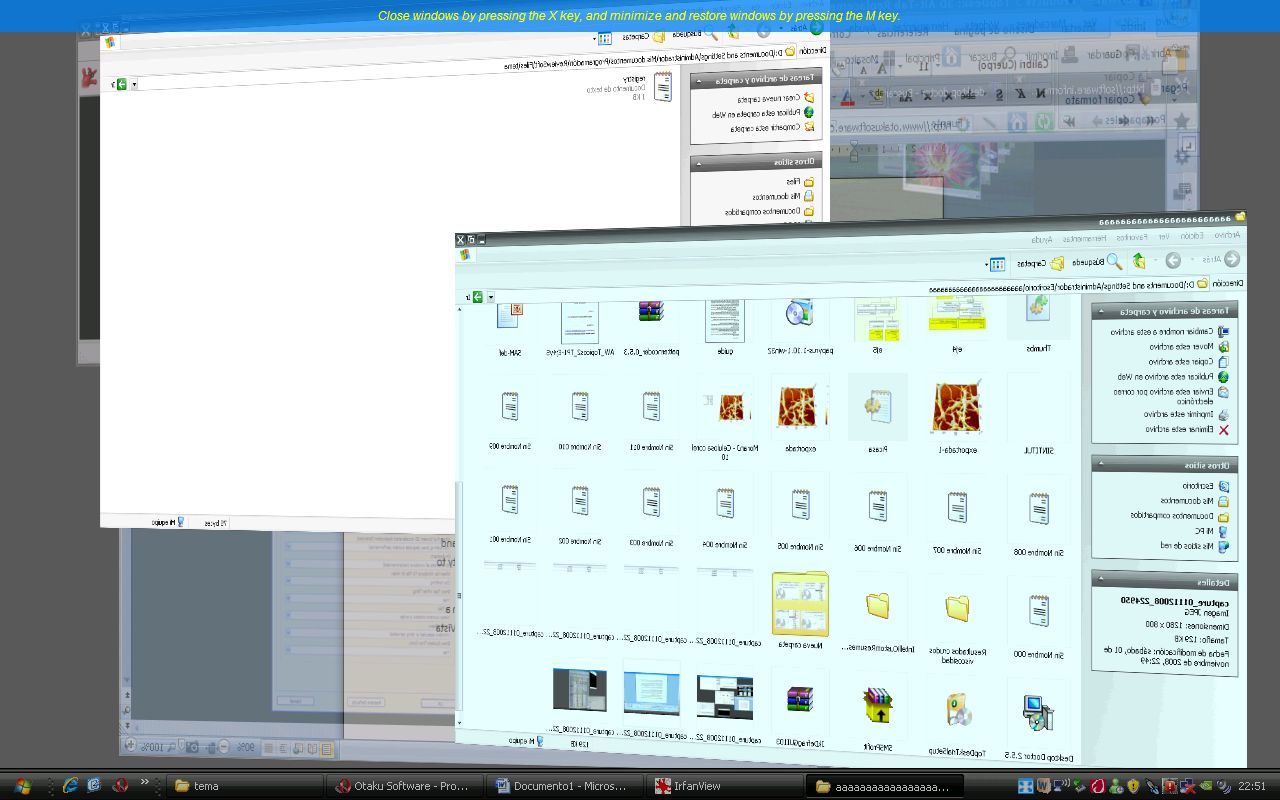Collapse Tareas de archivo y carpeta in tema window
The image size is (1280, 800).
(x=698, y=80)
